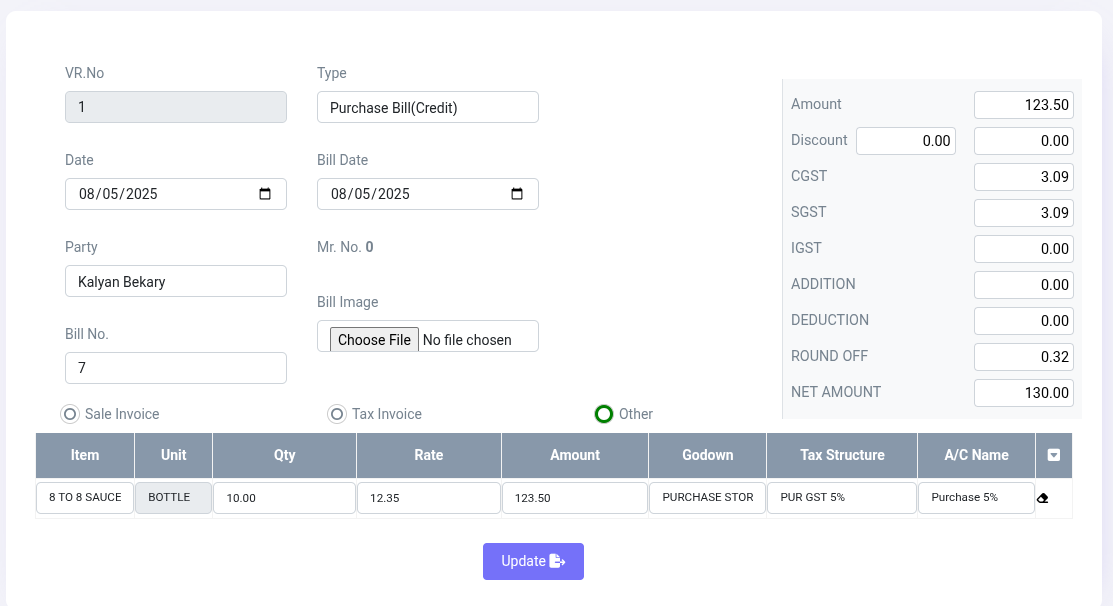Select the NET AMOUNT field showing 130.00

pyautogui.click(x=1023, y=392)
